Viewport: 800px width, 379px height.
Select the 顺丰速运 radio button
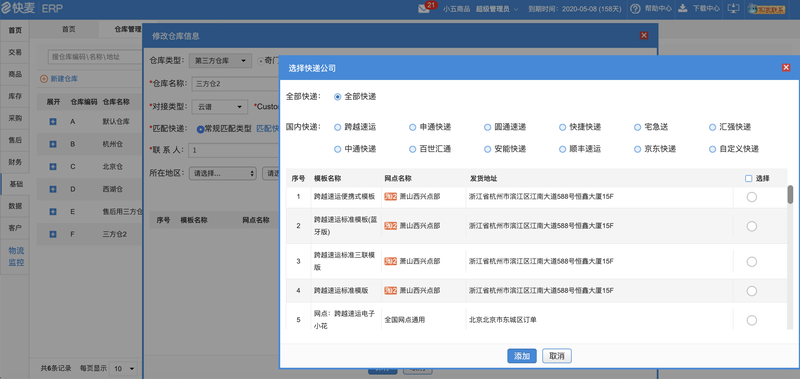[x=562, y=149]
